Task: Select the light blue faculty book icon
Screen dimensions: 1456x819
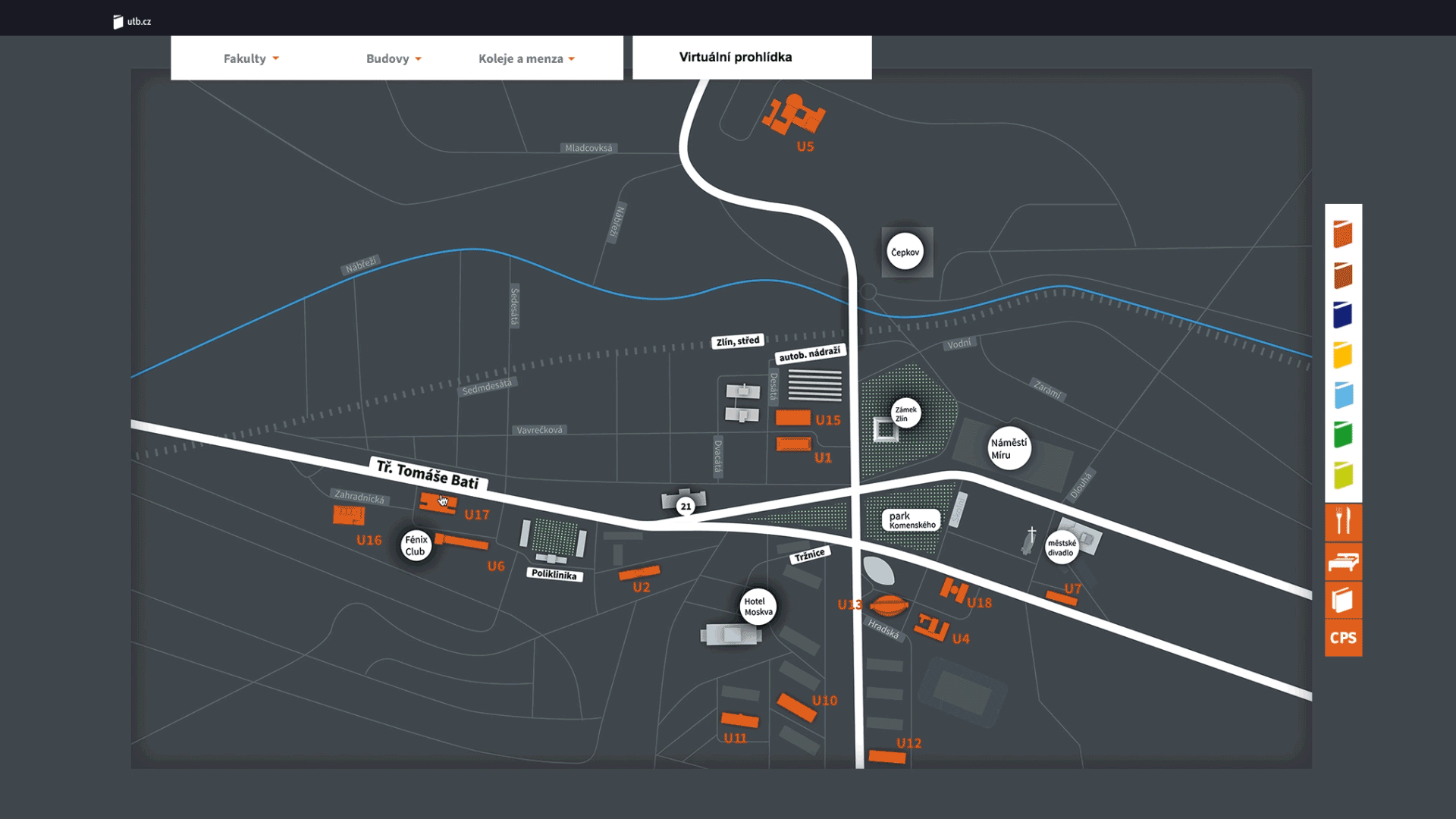Action: point(1343,395)
